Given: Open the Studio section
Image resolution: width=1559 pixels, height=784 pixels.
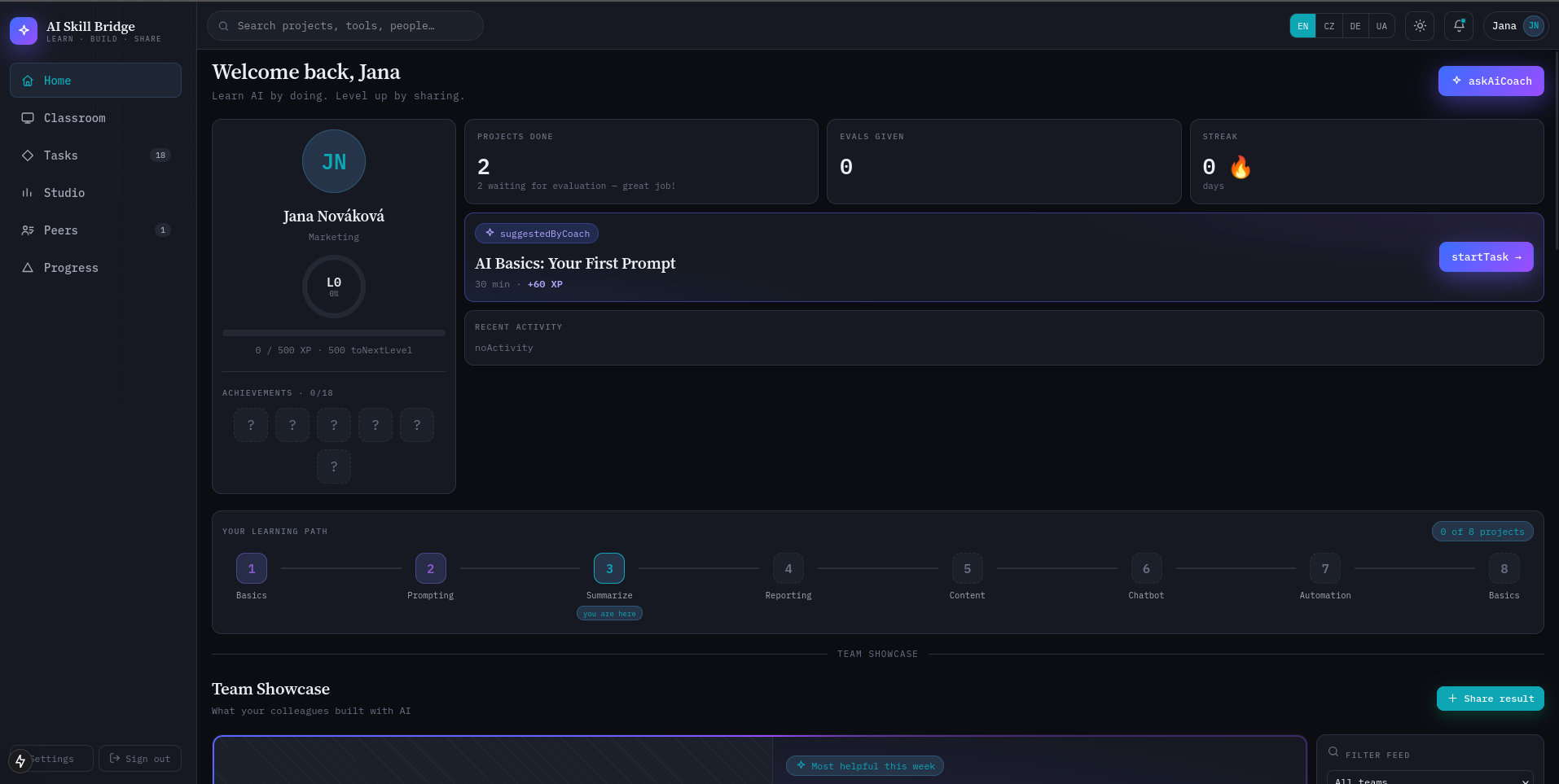Looking at the screenshot, I should [x=95, y=193].
